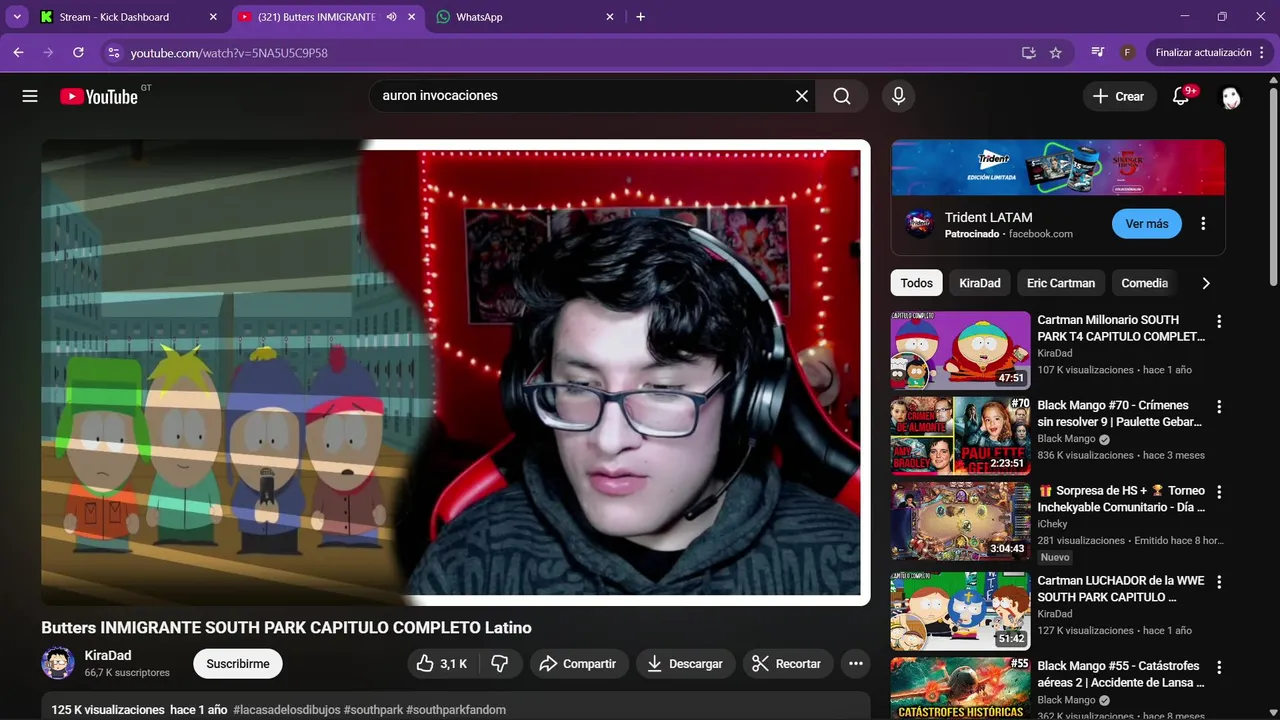1280x720 pixels.
Task: Open options for Cartman LUCHADOR video
Action: (1218, 582)
